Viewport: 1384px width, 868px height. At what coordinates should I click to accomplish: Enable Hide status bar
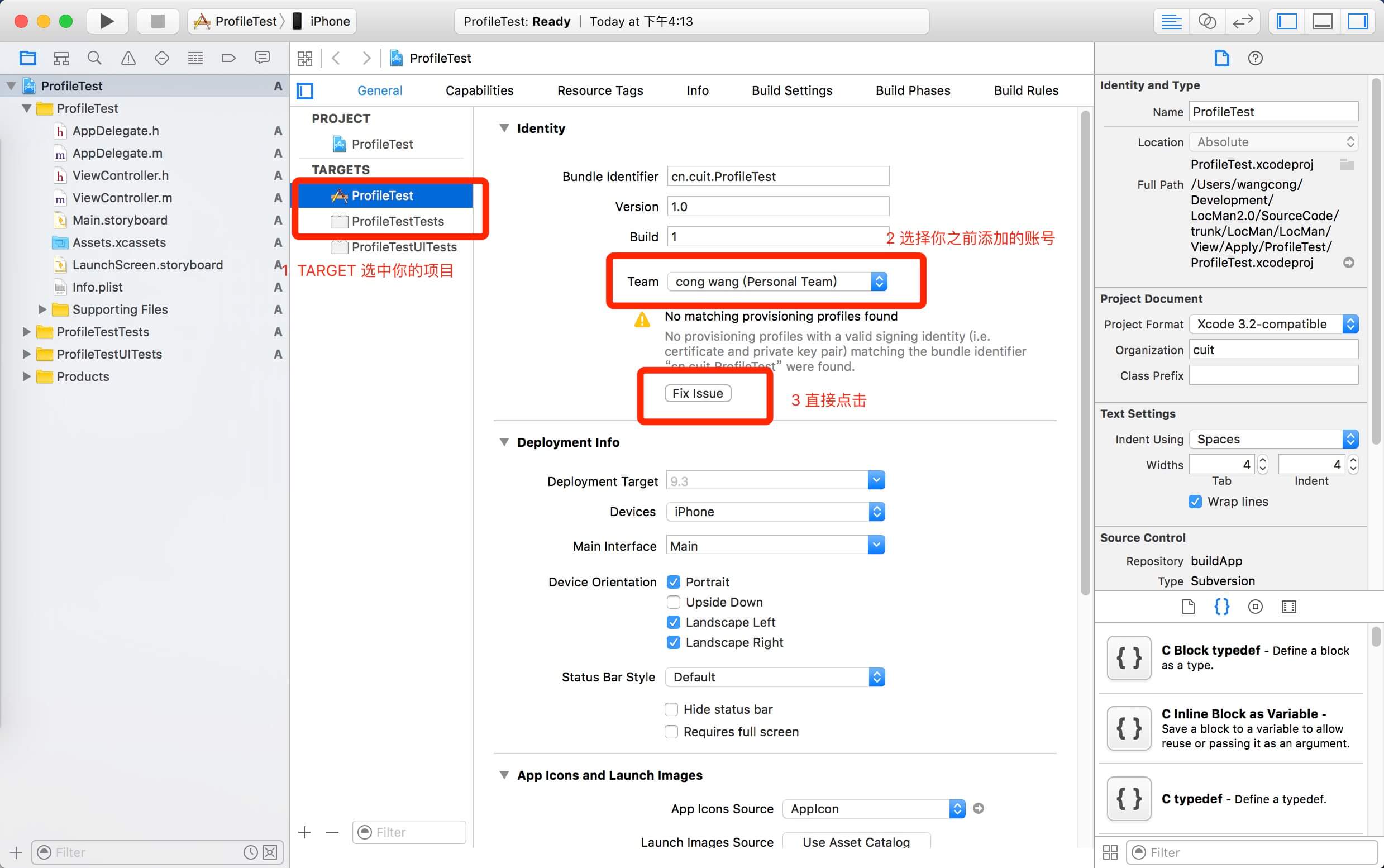[671, 709]
